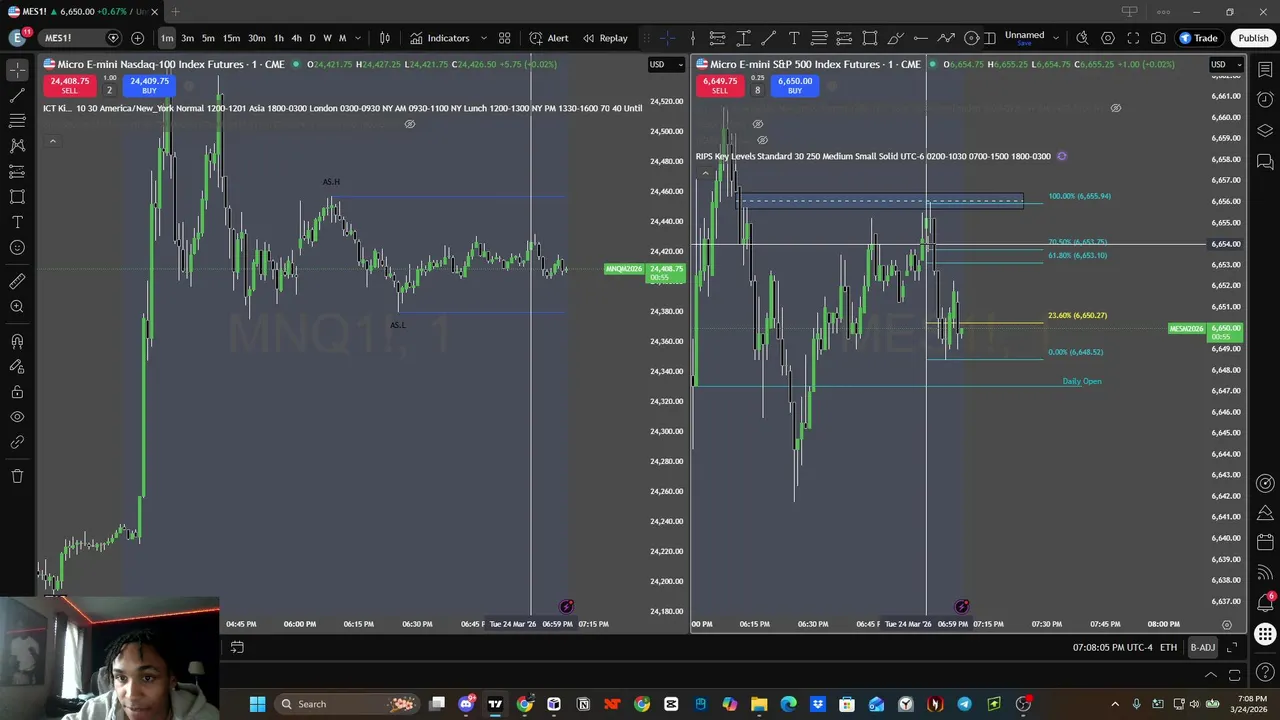
Task: Select the ruler measure tool
Action: [x=17, y=282]
